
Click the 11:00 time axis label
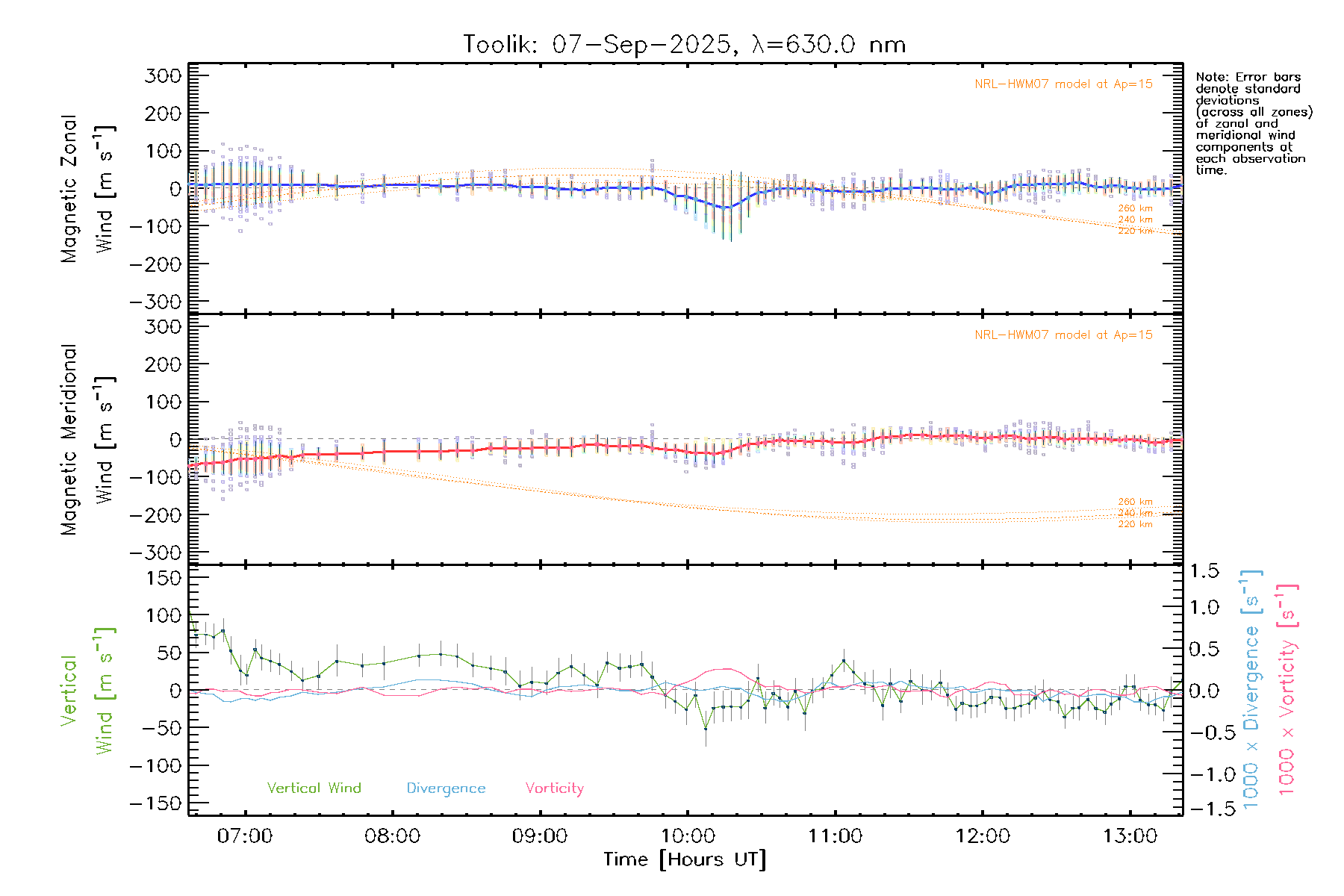pos(835,836)
